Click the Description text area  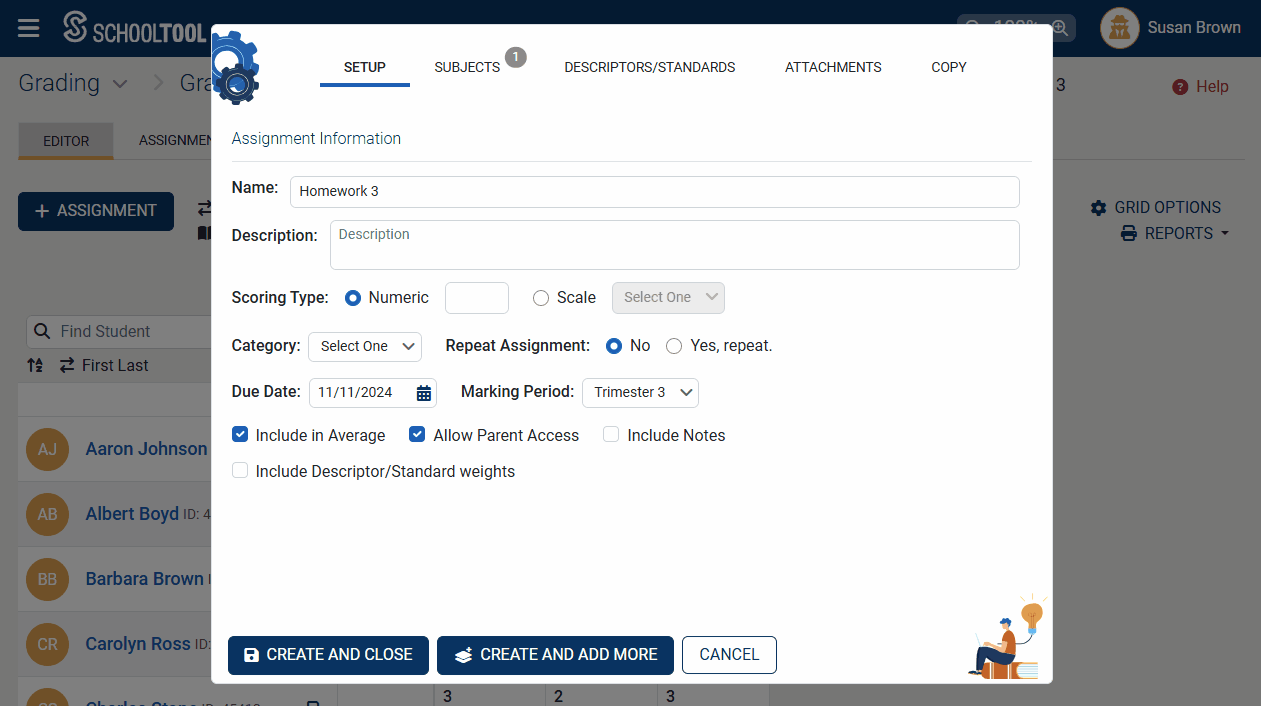675,245
